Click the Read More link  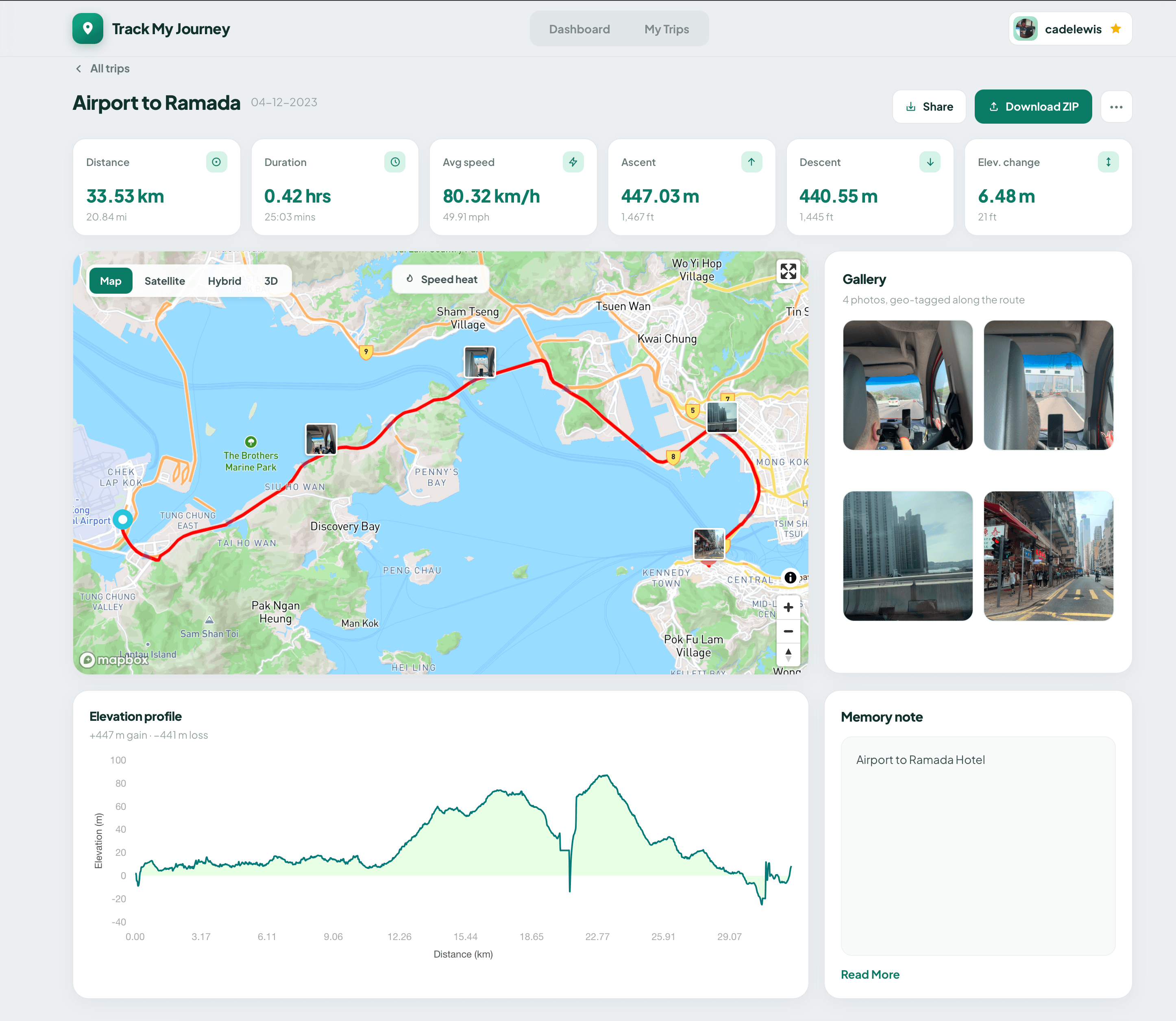[870, 974]
